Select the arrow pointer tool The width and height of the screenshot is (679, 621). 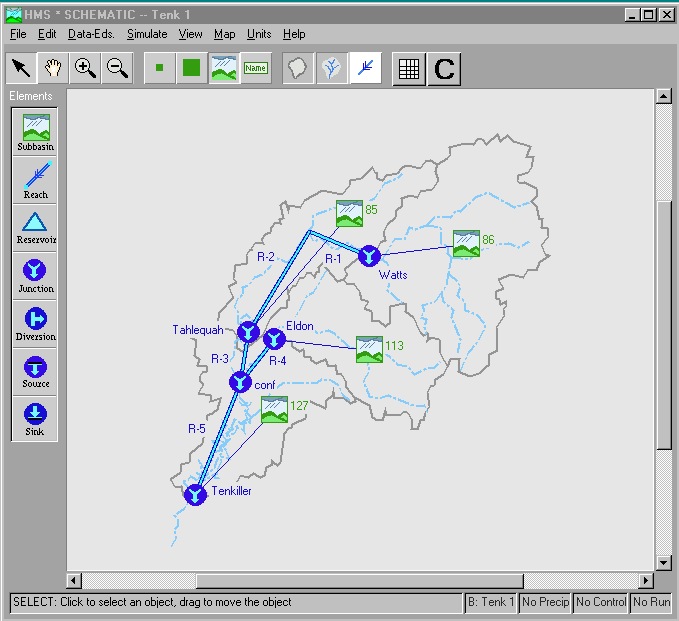point(21,68)
